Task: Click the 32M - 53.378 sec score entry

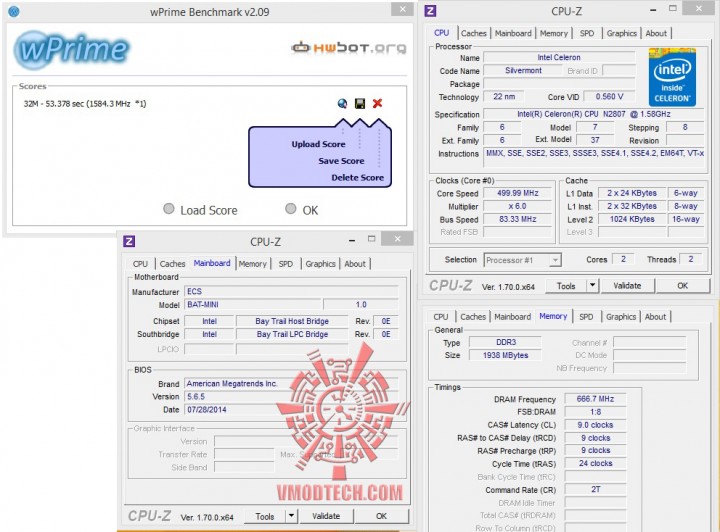Action: pos(84,104)
